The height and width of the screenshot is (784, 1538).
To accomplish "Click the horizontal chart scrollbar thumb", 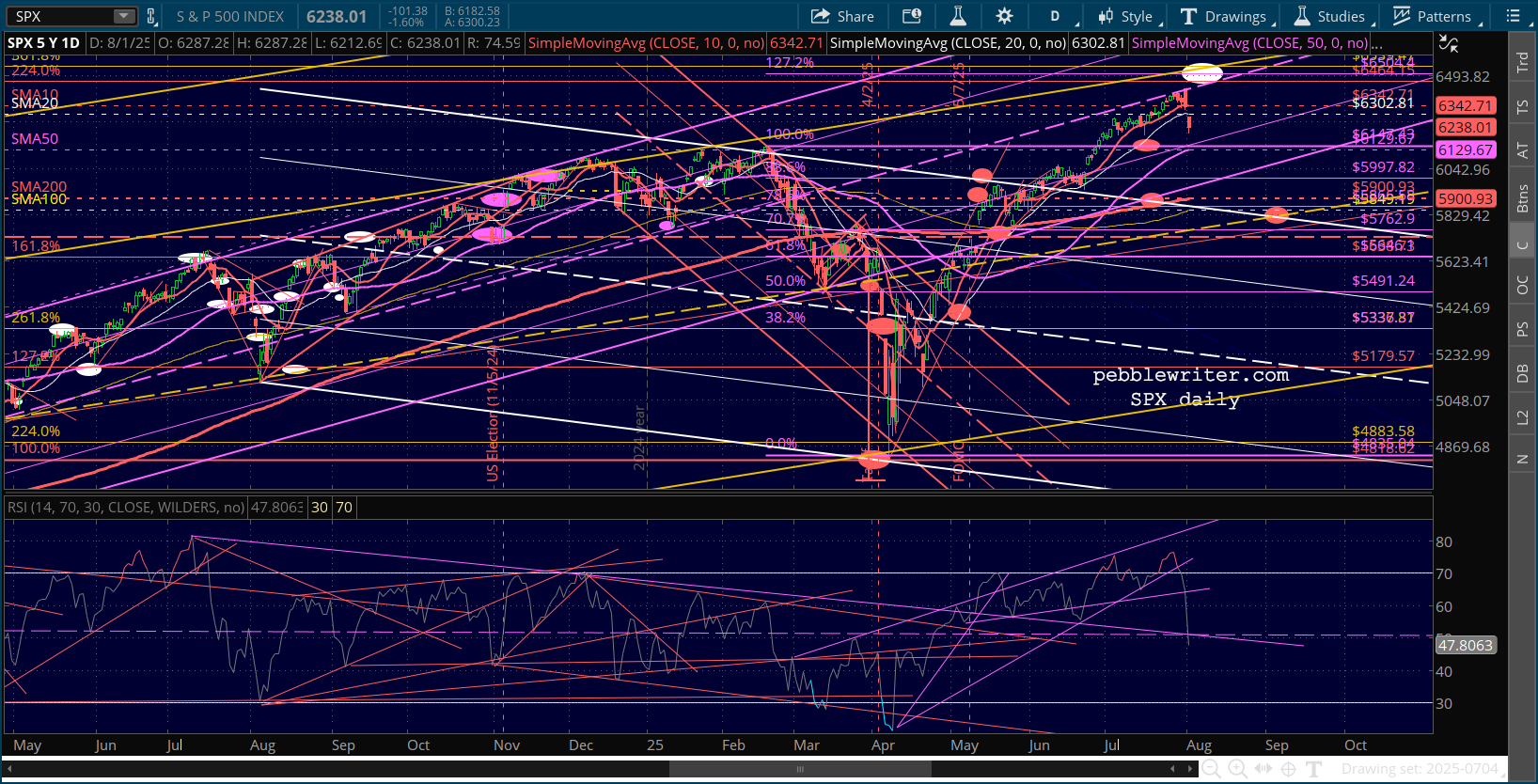I will click(799, 769).
